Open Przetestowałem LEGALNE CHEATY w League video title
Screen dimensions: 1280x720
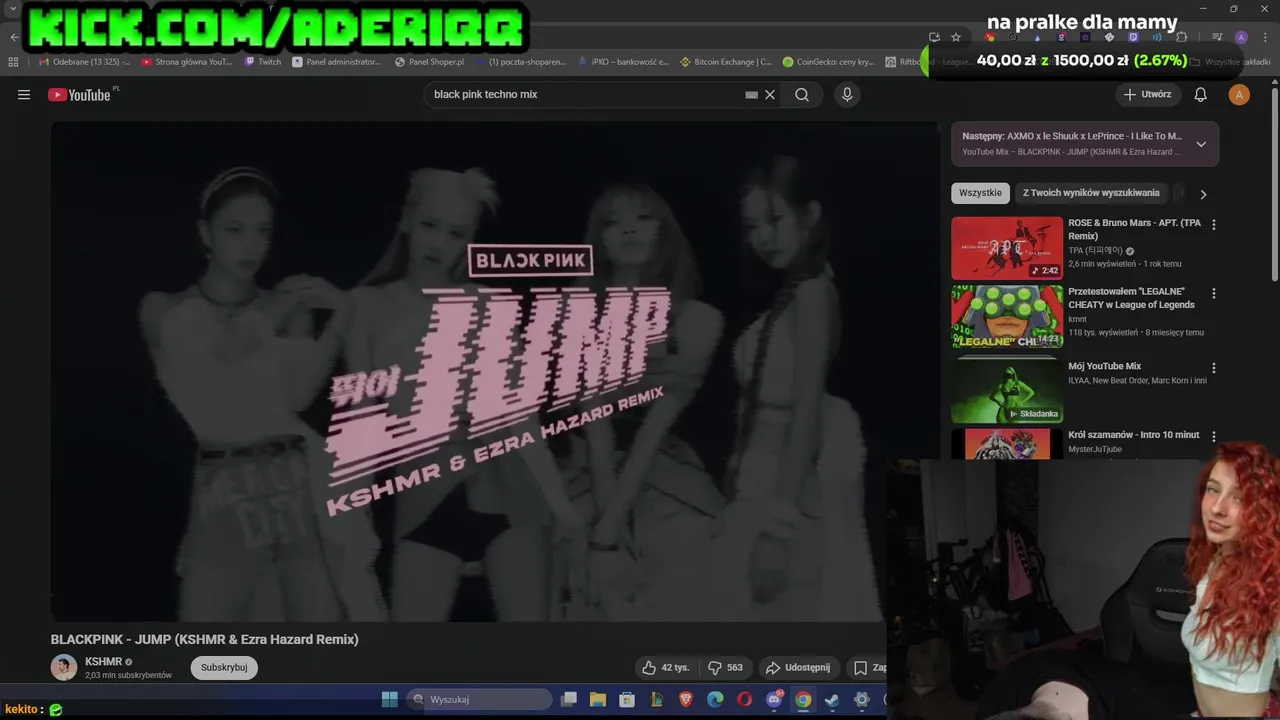[1131, 298]
